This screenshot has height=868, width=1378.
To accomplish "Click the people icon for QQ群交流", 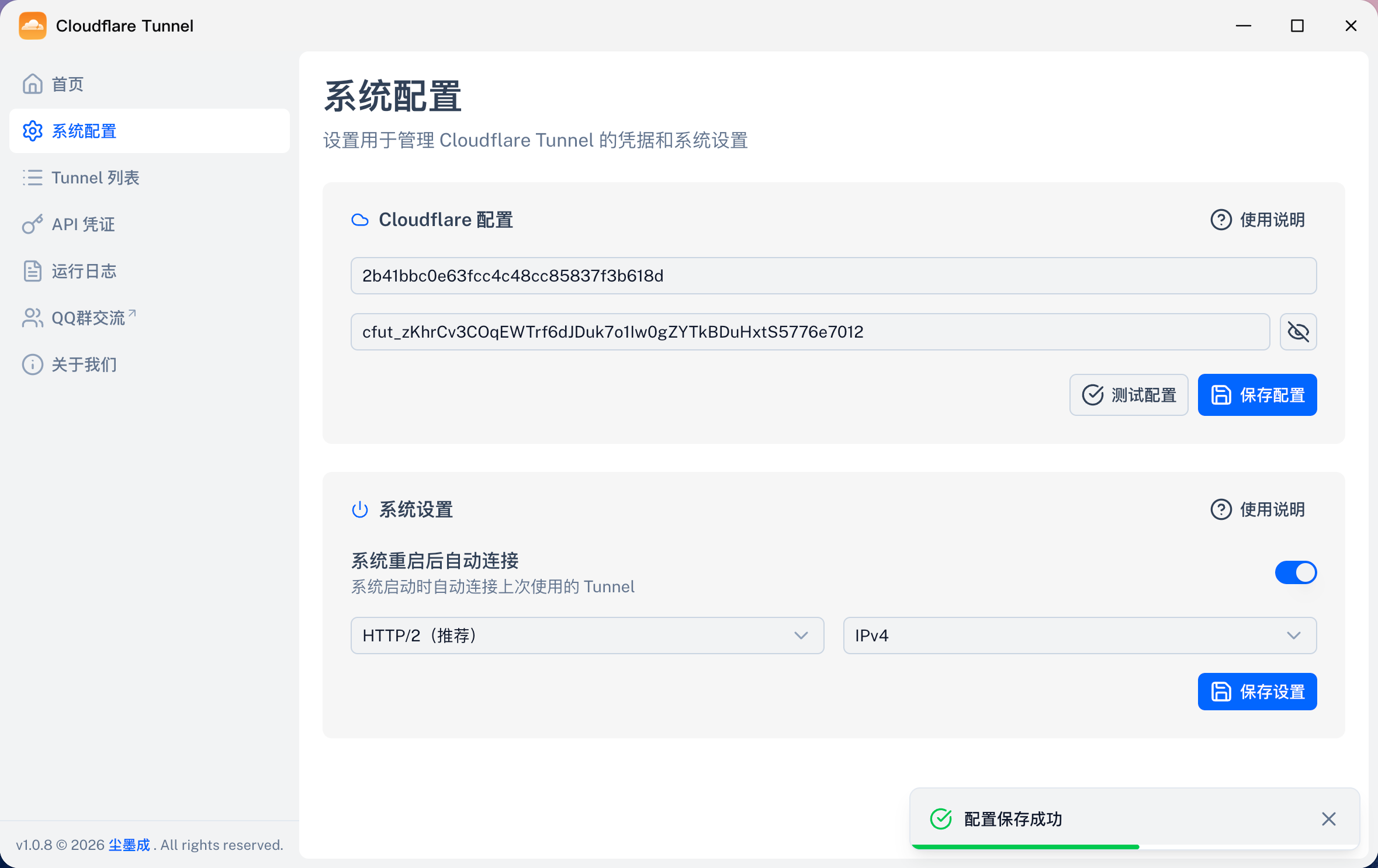I will [x=33, y=318].
